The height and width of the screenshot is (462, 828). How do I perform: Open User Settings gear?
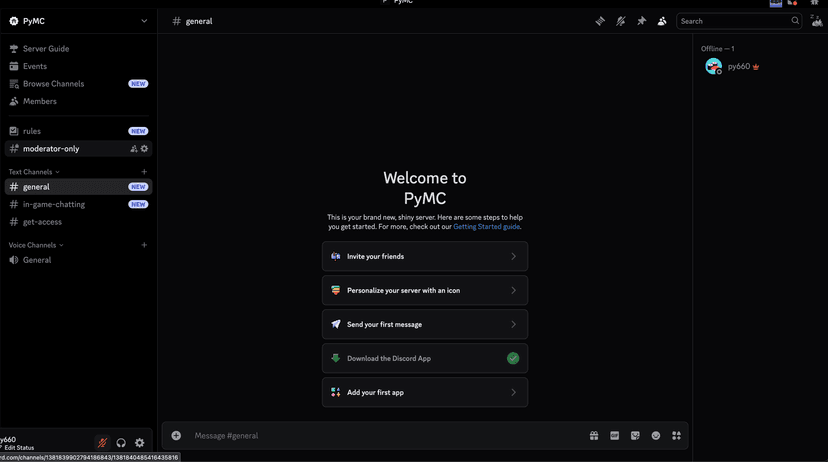(x=139, y=443)
